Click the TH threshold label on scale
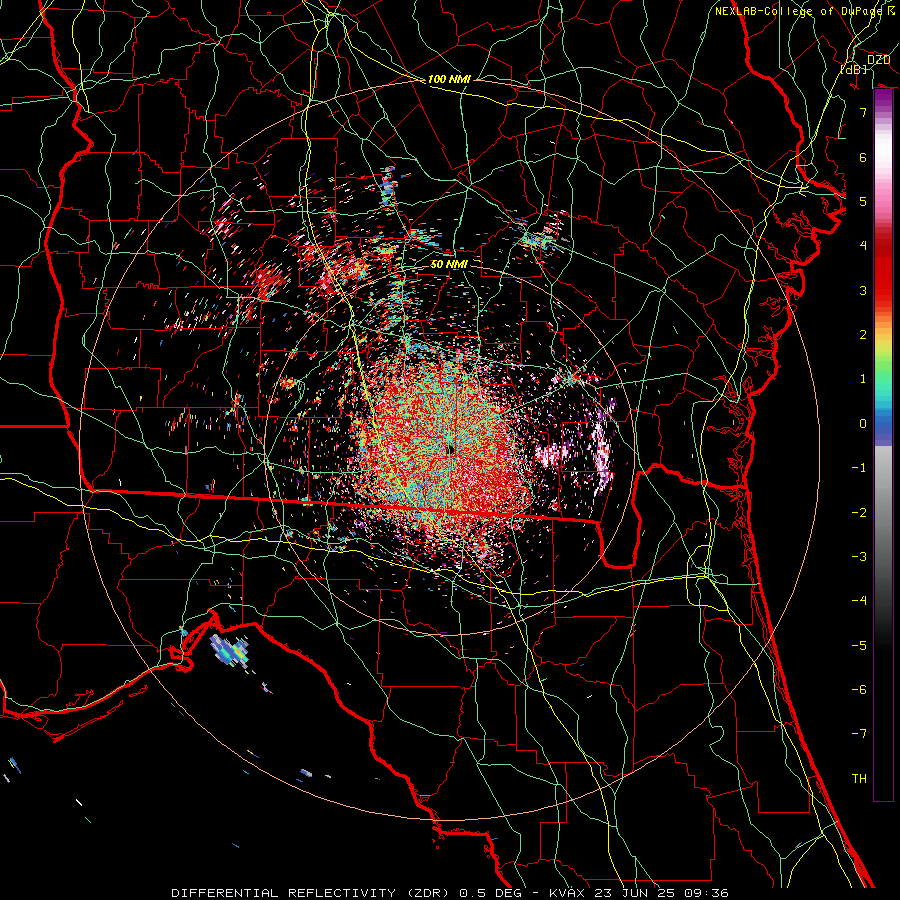This screenshot has height=900, width=900. pyautogui.click(x=859, y=779)
